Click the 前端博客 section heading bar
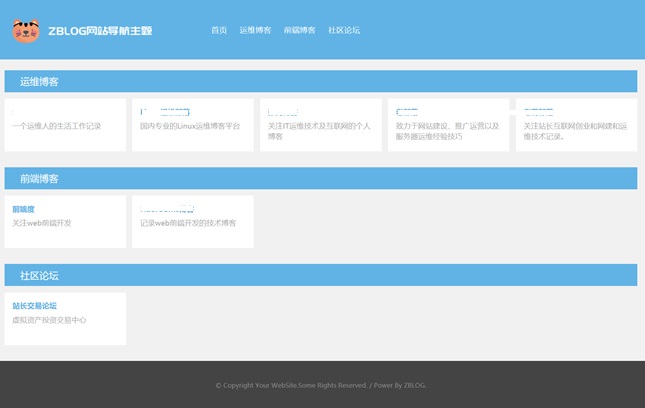Viewport: 645px width, 408px height. pos(321,178)
